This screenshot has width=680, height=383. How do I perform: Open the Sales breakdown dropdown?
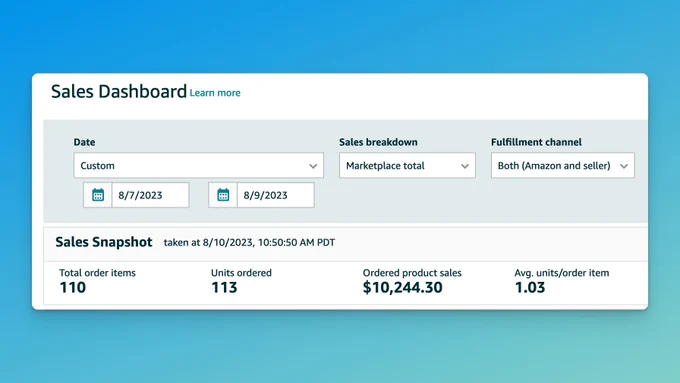coord(407,165)
